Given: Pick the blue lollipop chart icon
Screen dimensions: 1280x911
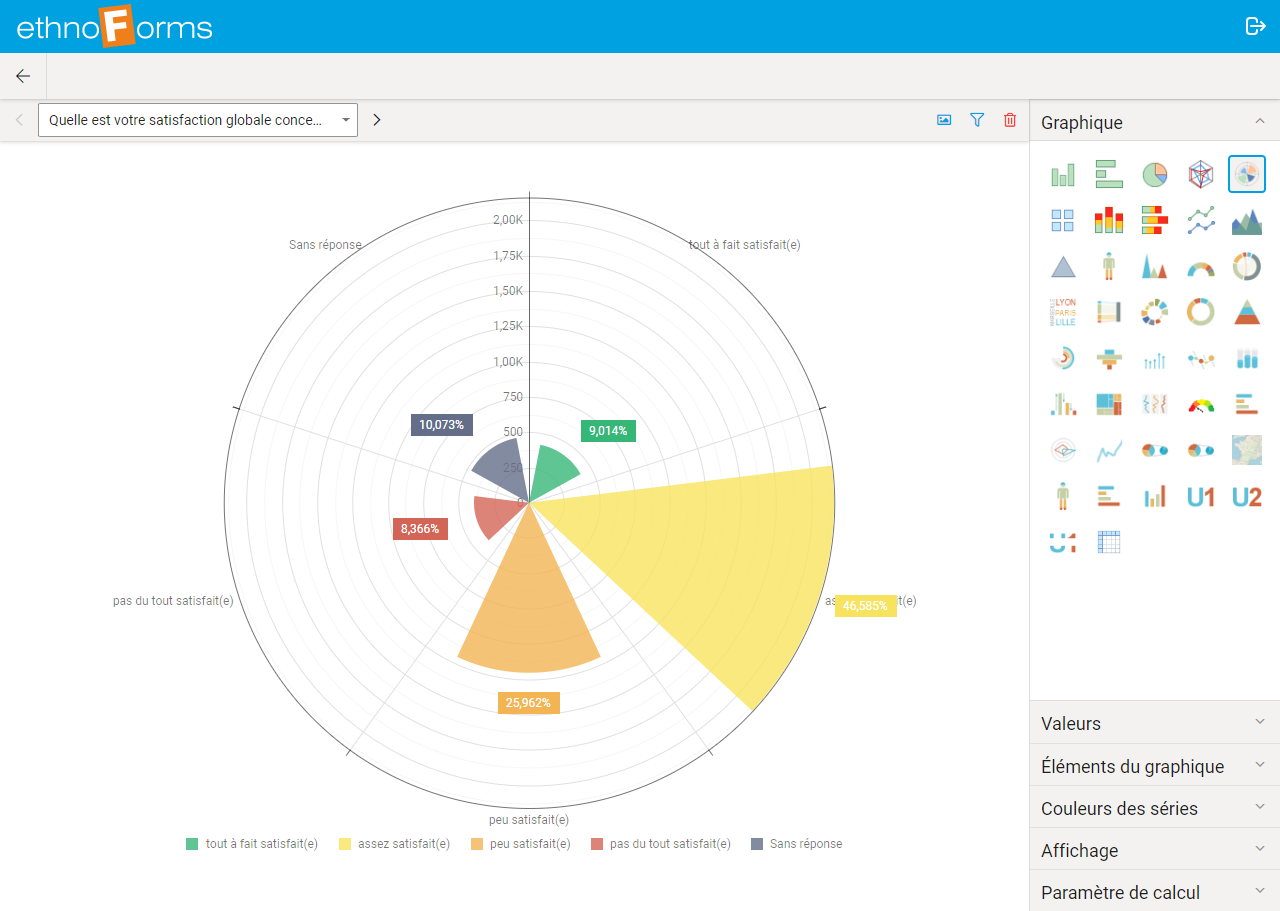Looking at the screenshot, I should click(x=1155, y=359).
